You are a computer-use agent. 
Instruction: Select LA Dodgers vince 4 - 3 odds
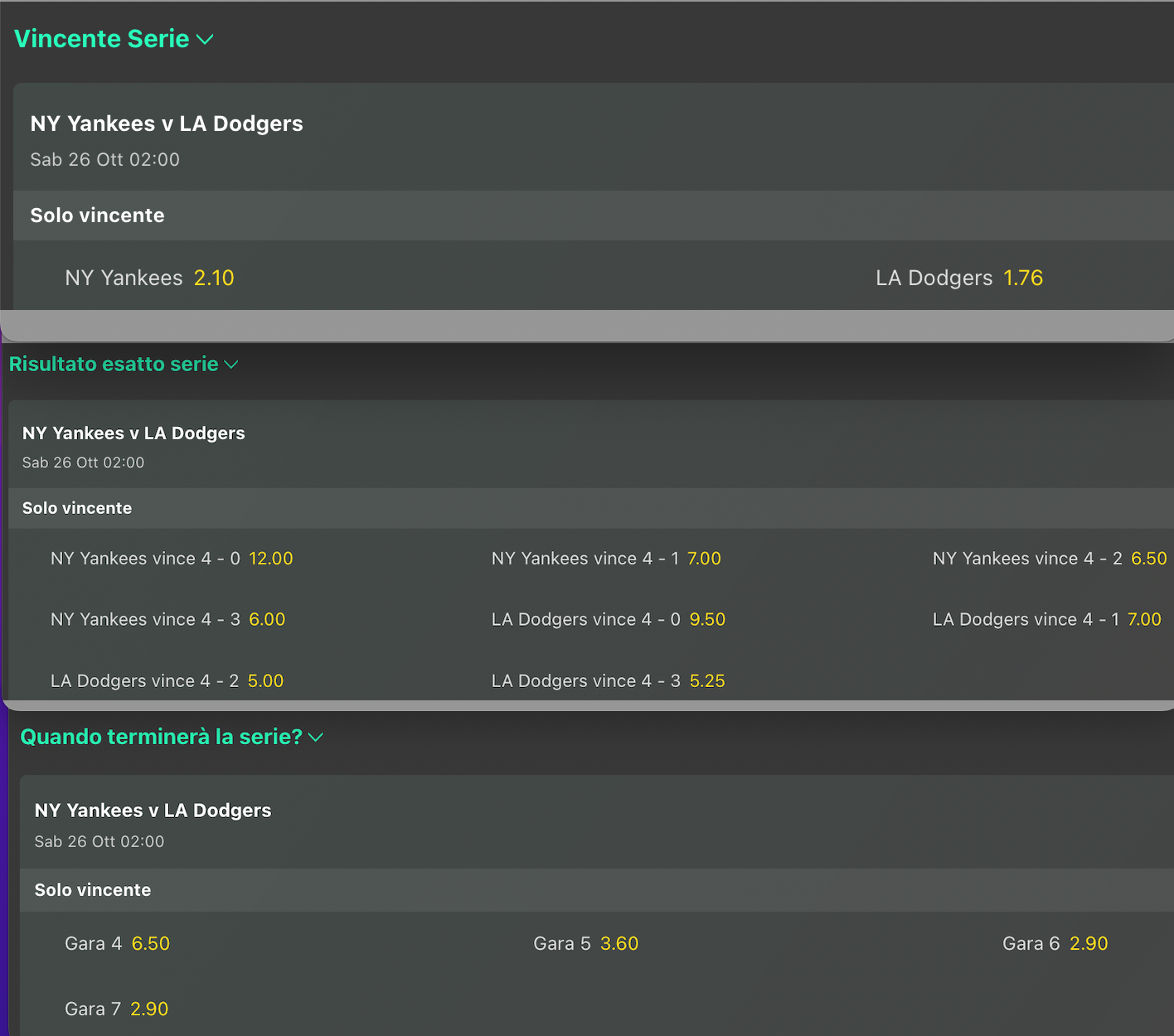[x=707, y=681]
